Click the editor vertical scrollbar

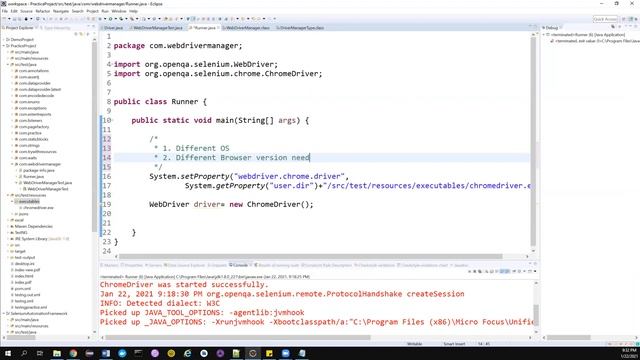click(x=533, y=143)
